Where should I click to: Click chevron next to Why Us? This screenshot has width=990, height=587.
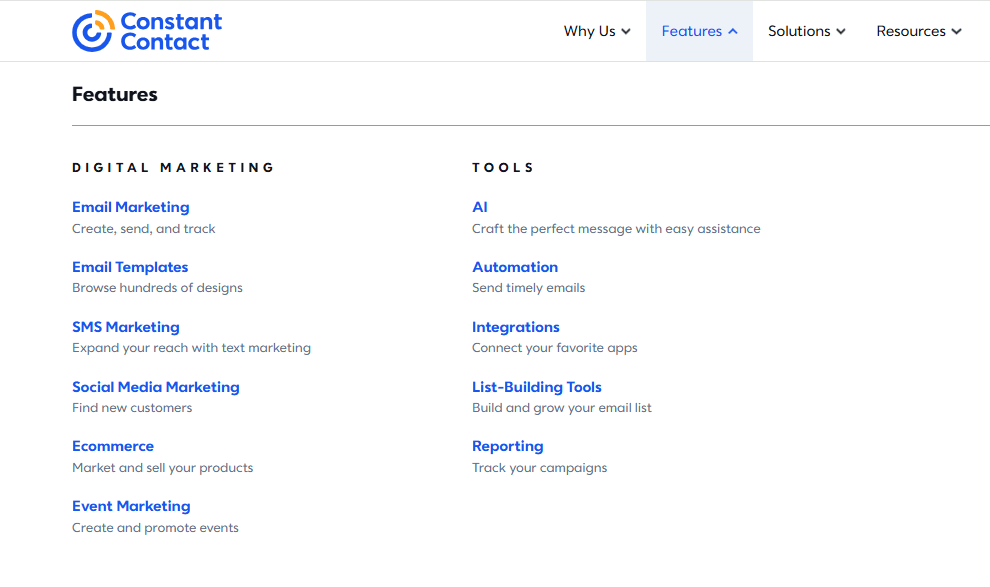(x=626, y=32)
